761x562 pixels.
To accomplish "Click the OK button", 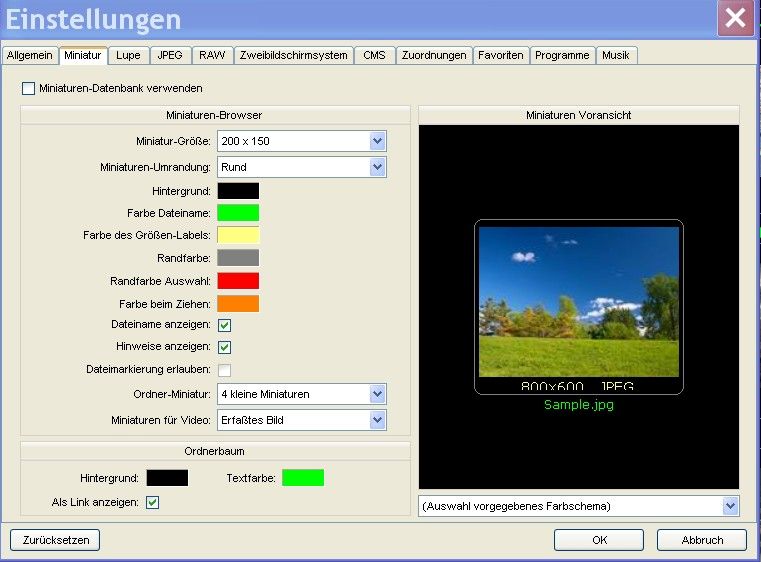I will 599,540.
